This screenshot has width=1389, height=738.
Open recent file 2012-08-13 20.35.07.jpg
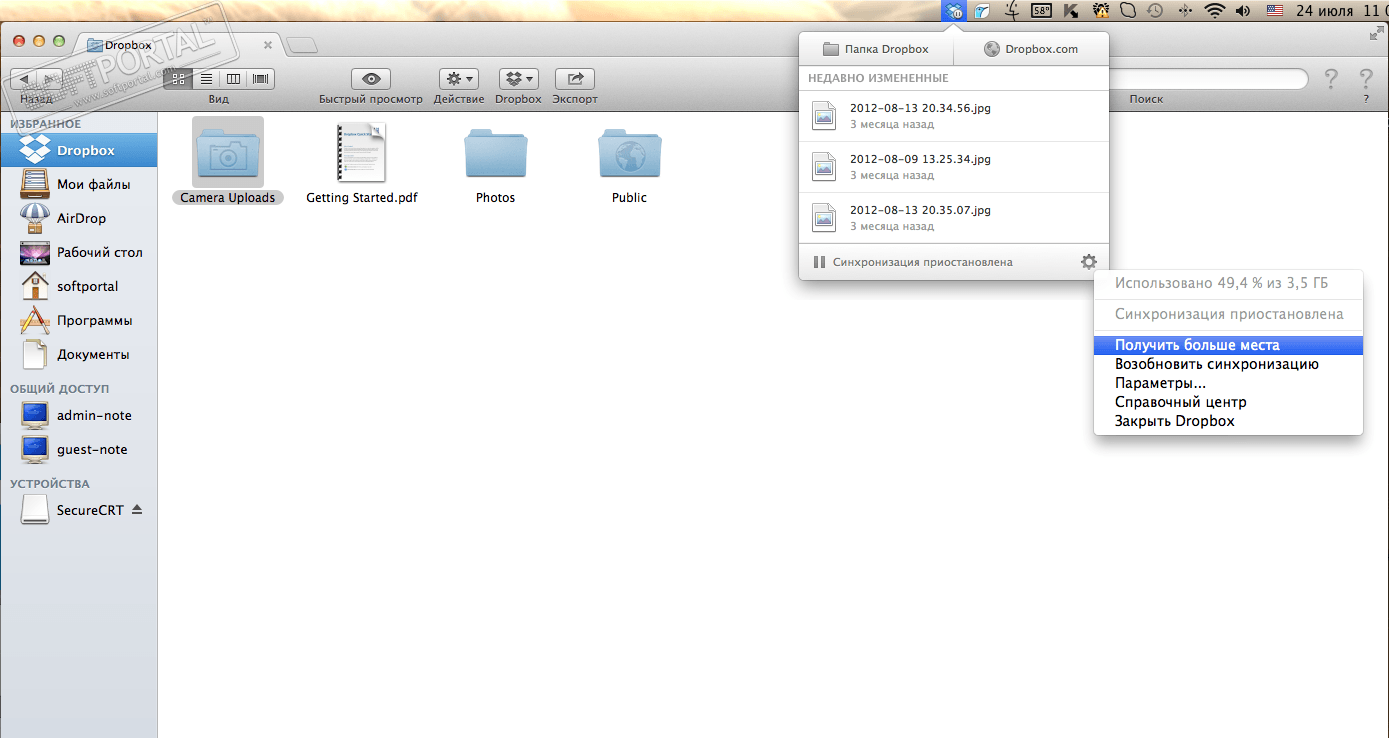954,218
